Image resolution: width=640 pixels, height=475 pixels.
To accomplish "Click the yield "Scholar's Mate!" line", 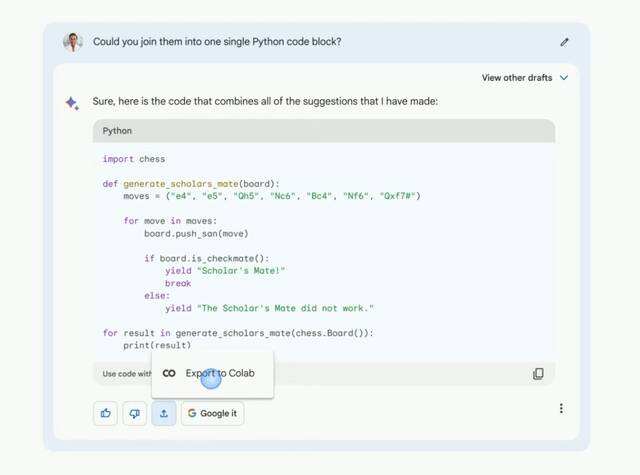I will (225, 271).
